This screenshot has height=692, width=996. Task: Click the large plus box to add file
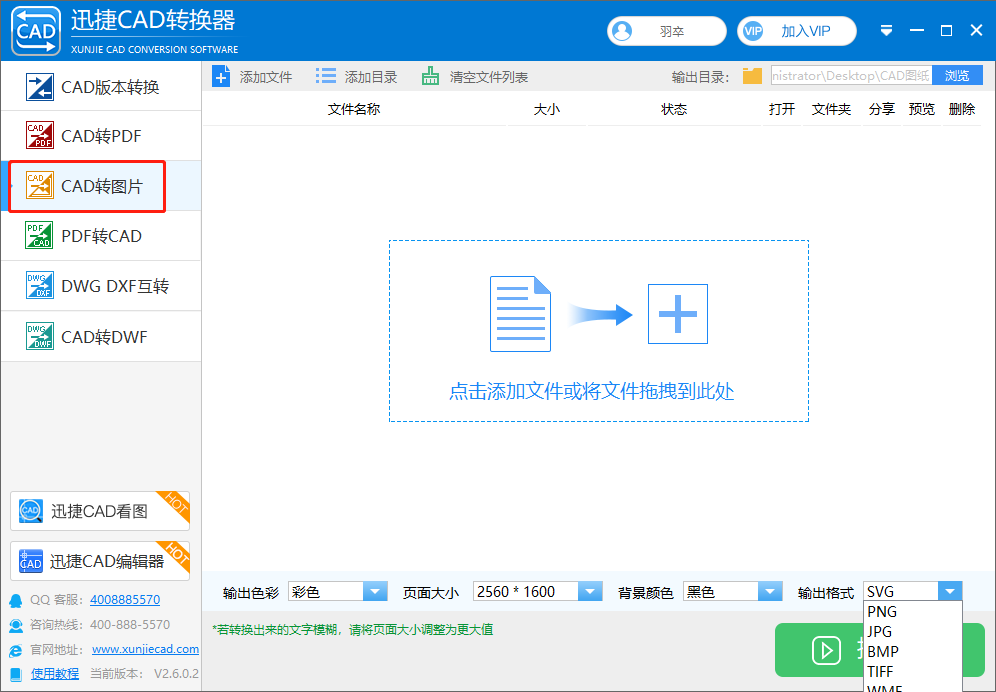tap(678, 314)
